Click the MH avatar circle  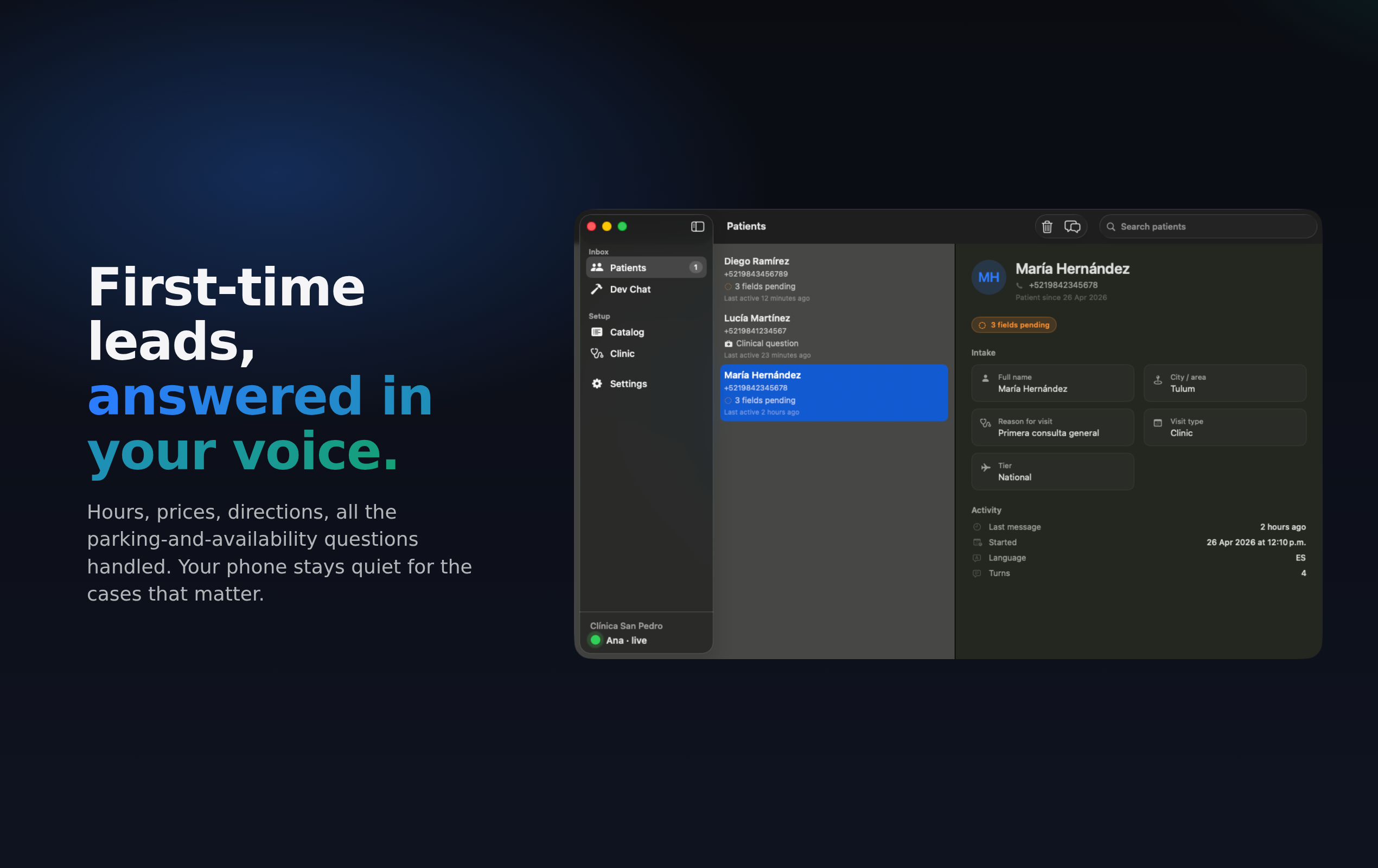[988, 278]
